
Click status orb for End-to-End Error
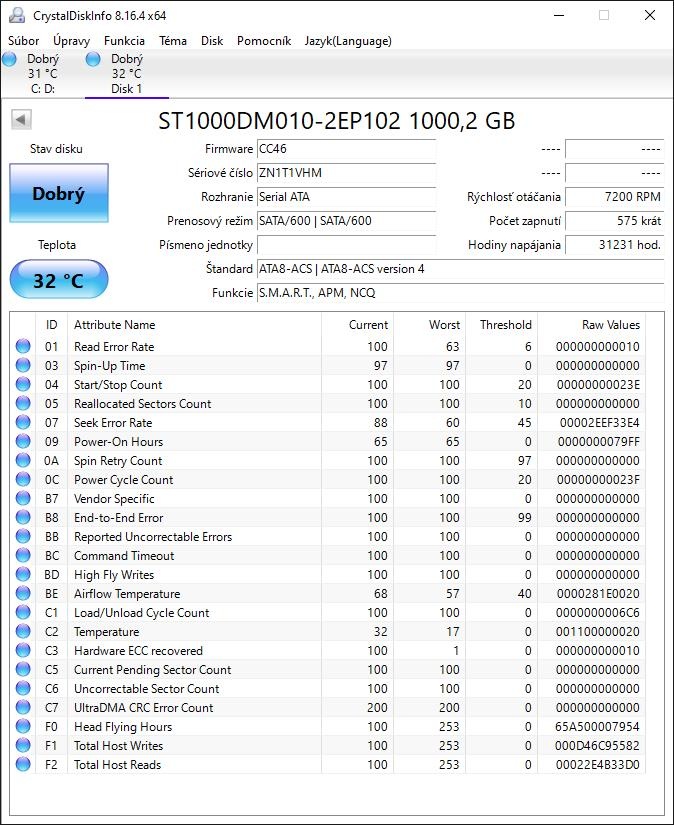23,517
